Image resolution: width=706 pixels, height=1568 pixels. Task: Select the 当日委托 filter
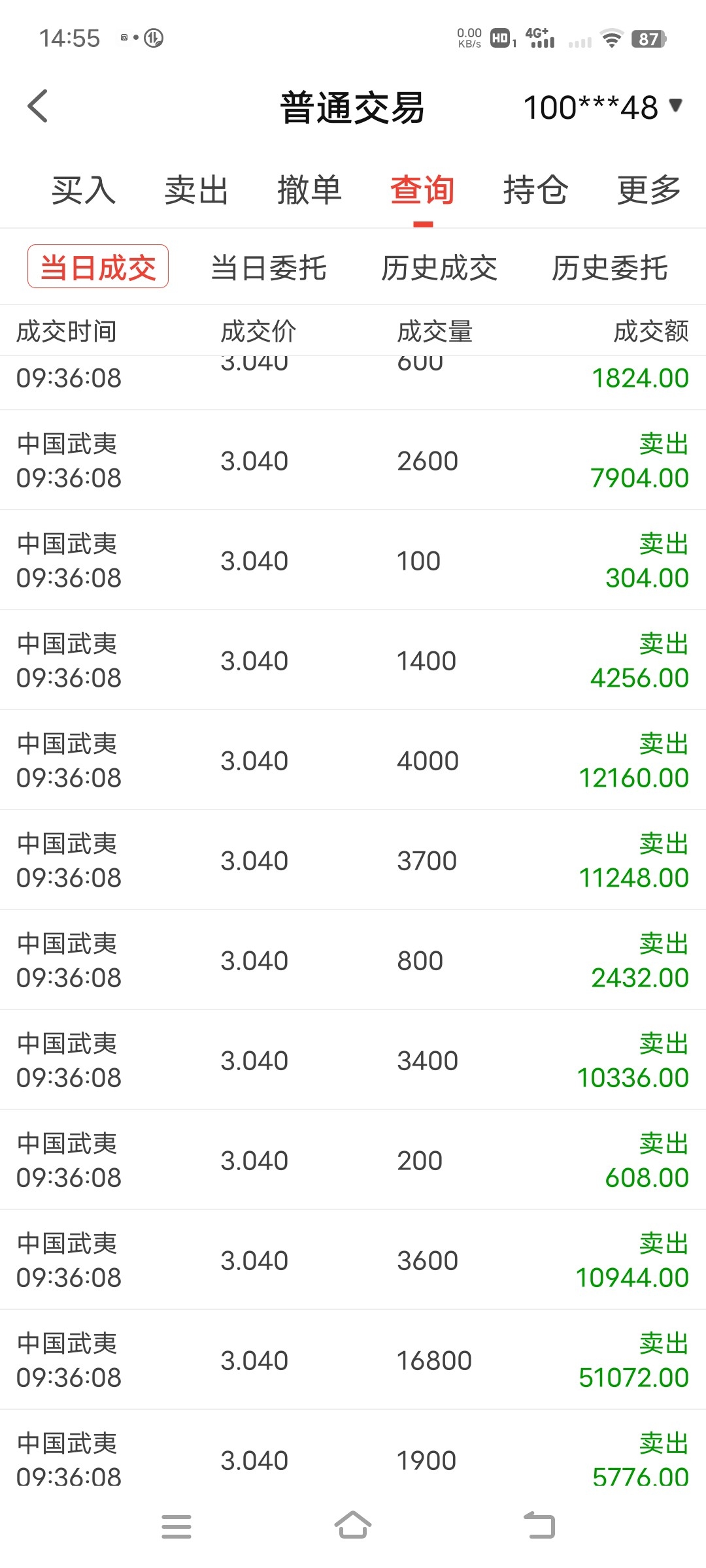click(269, 268)
